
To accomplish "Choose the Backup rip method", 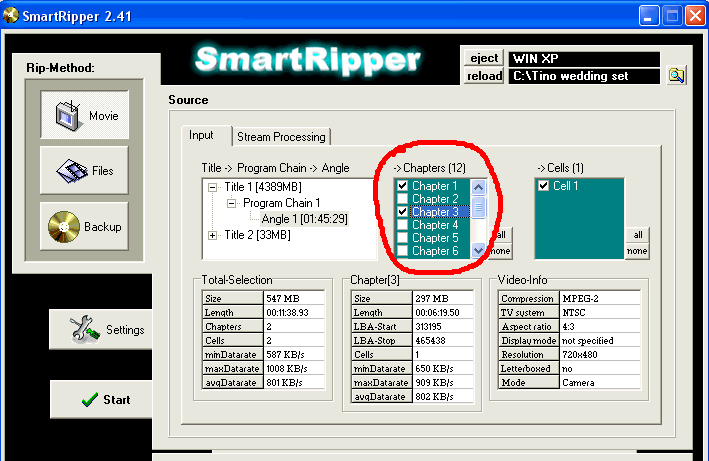I will (x=85, y=226).
